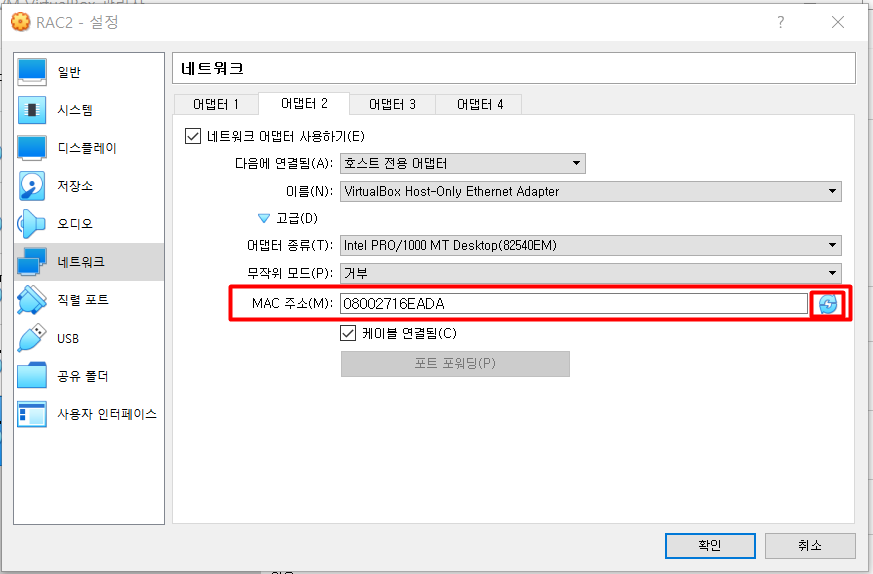The image size is (873, 574).
Task: Select the 저장소 label in category list
Action: tap(75, 186)
